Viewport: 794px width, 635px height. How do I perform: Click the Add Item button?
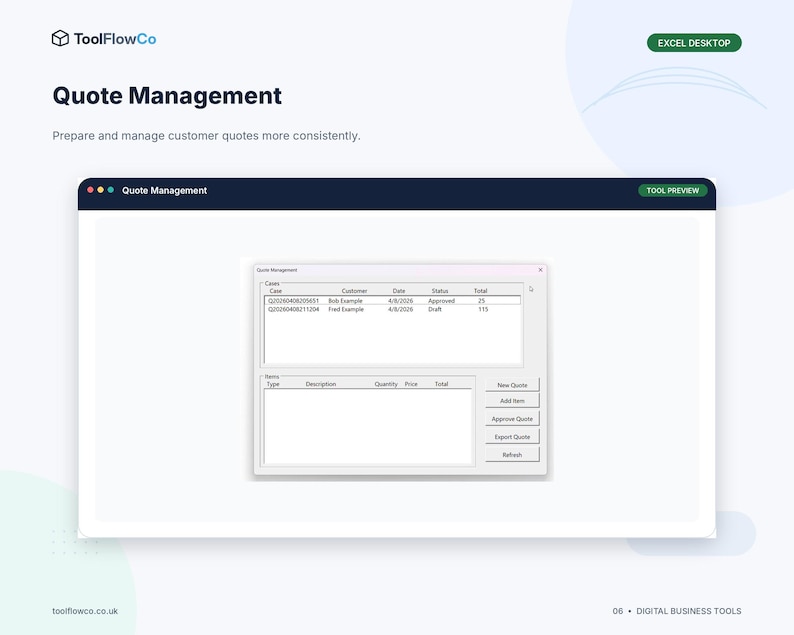point(512,401)
